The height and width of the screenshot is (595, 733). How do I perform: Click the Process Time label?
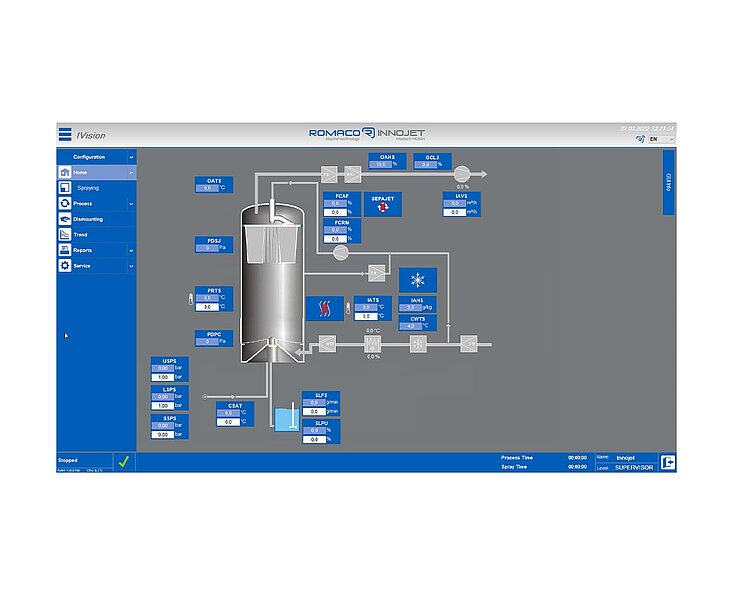[517, 458]
